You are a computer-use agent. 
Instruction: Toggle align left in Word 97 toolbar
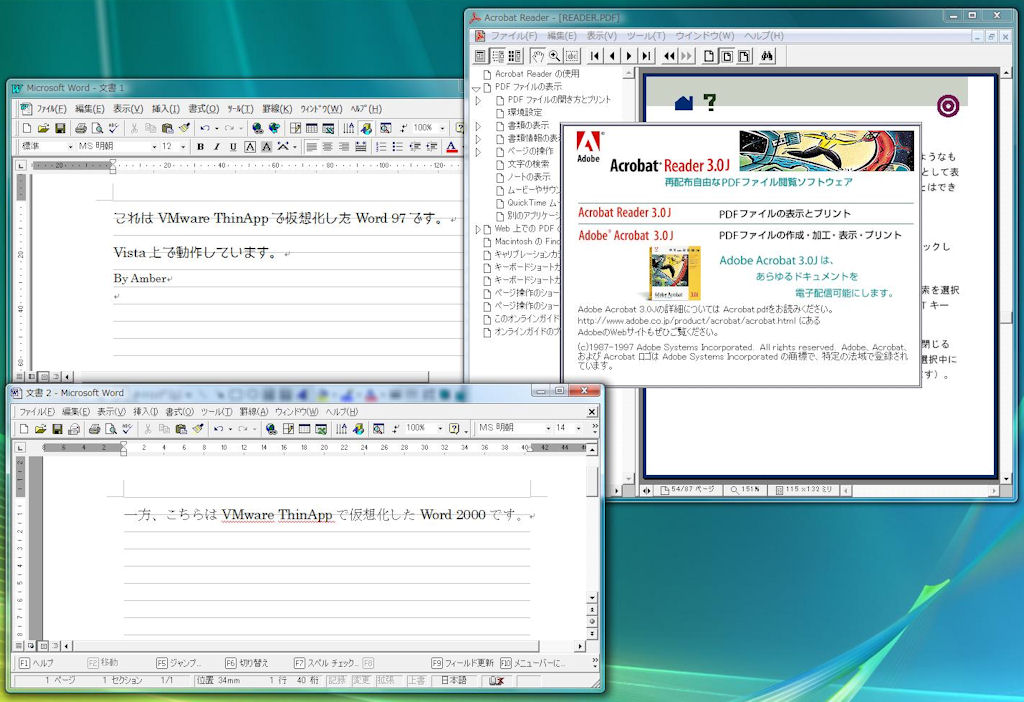[312, 147]
